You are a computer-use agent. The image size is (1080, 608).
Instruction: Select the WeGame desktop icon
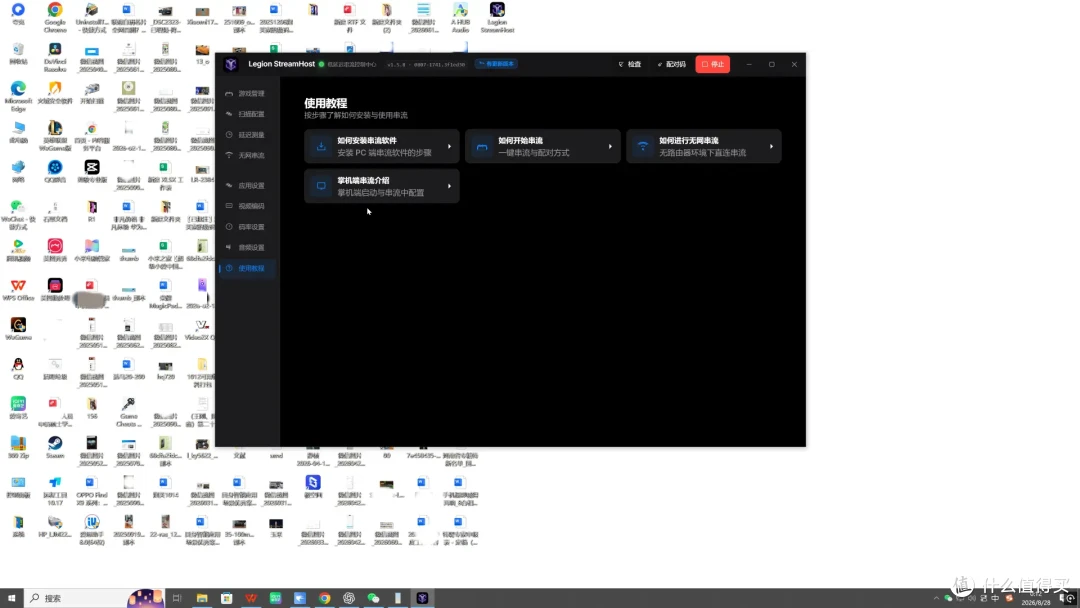pos(18,329)
